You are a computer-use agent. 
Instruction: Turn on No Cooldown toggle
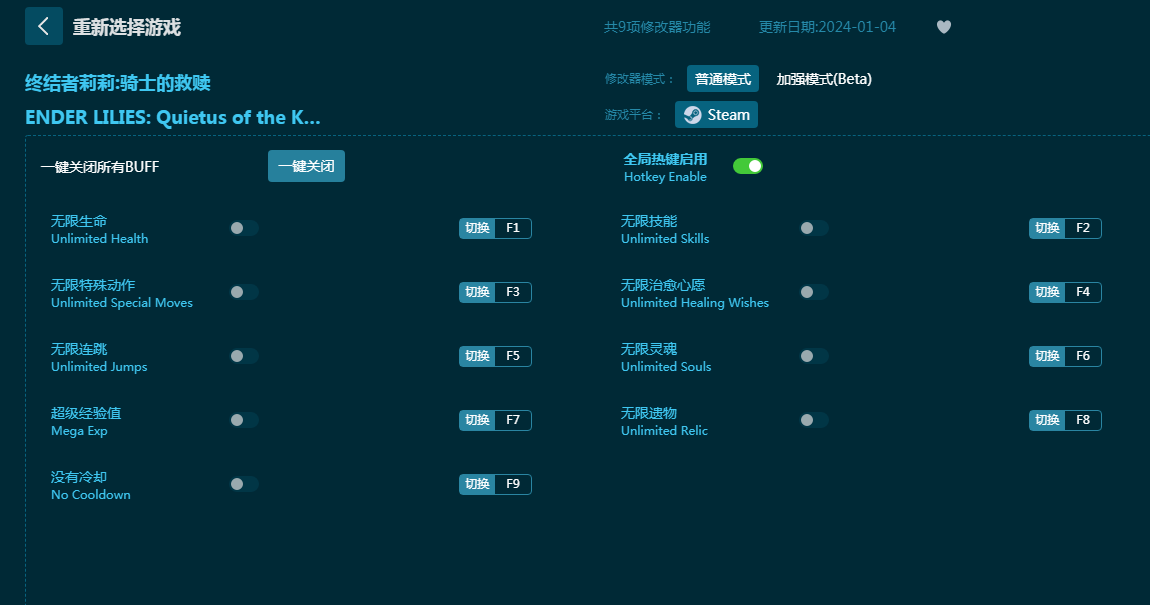(244, 484)
